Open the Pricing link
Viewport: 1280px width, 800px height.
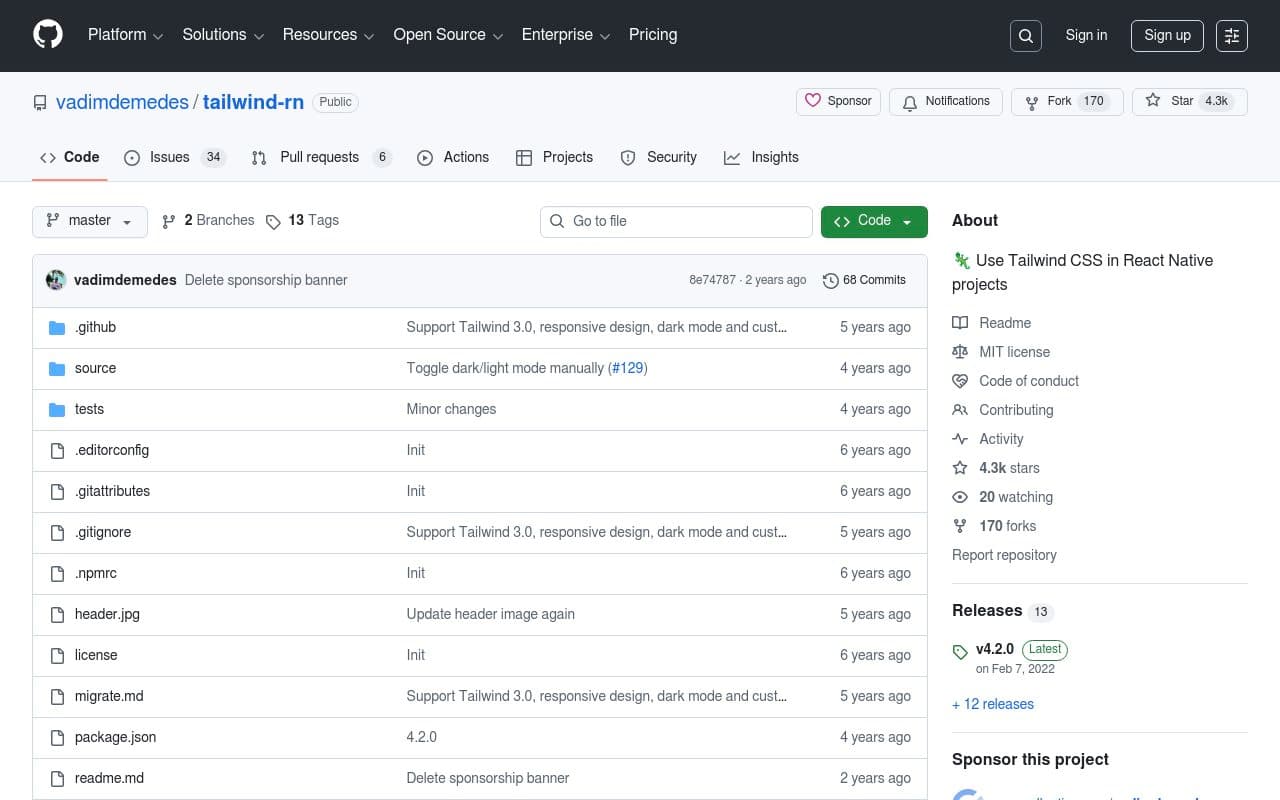pos(653,35)
